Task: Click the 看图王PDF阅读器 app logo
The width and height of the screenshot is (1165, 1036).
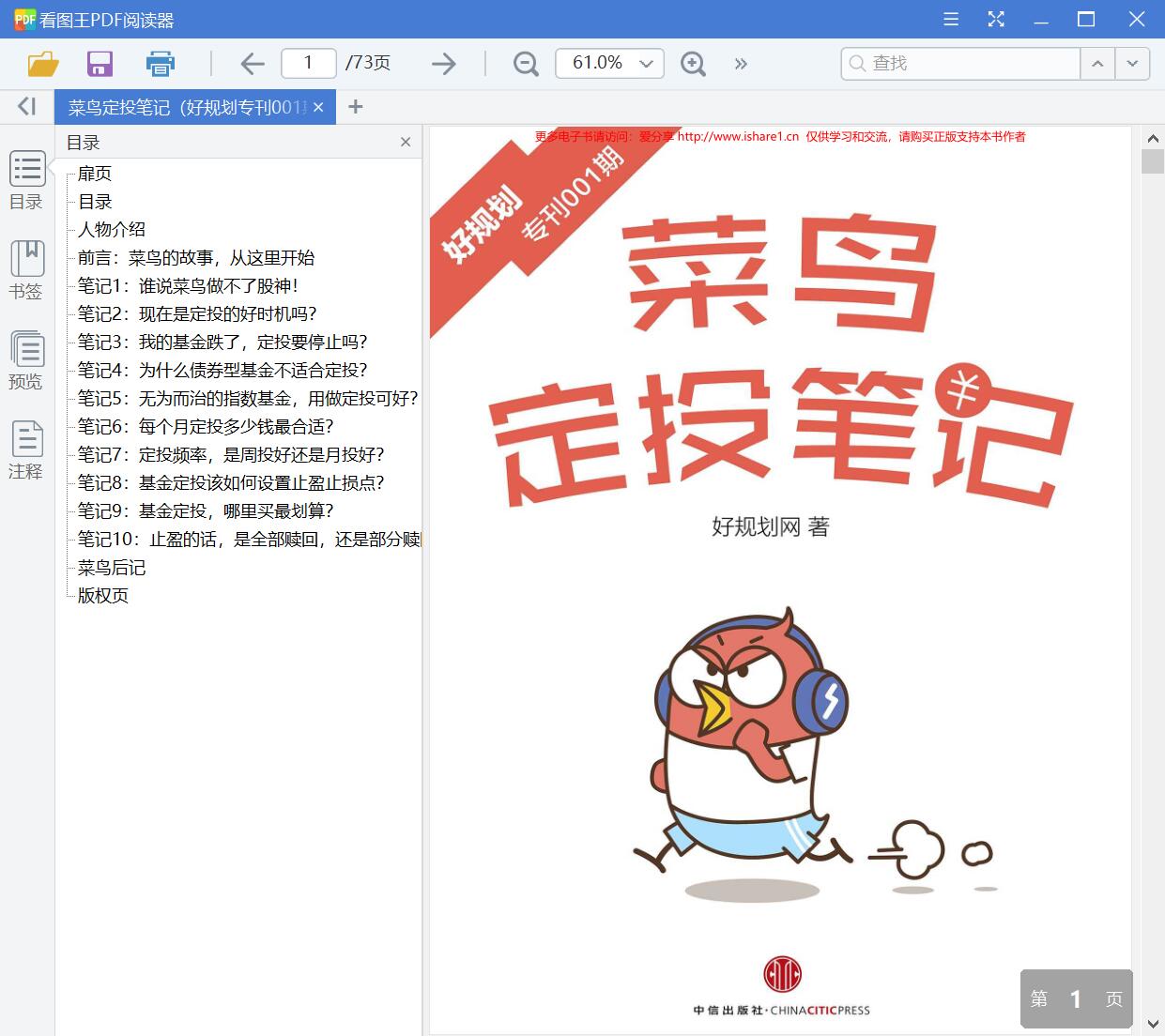Action: click(x=24, y=19)
